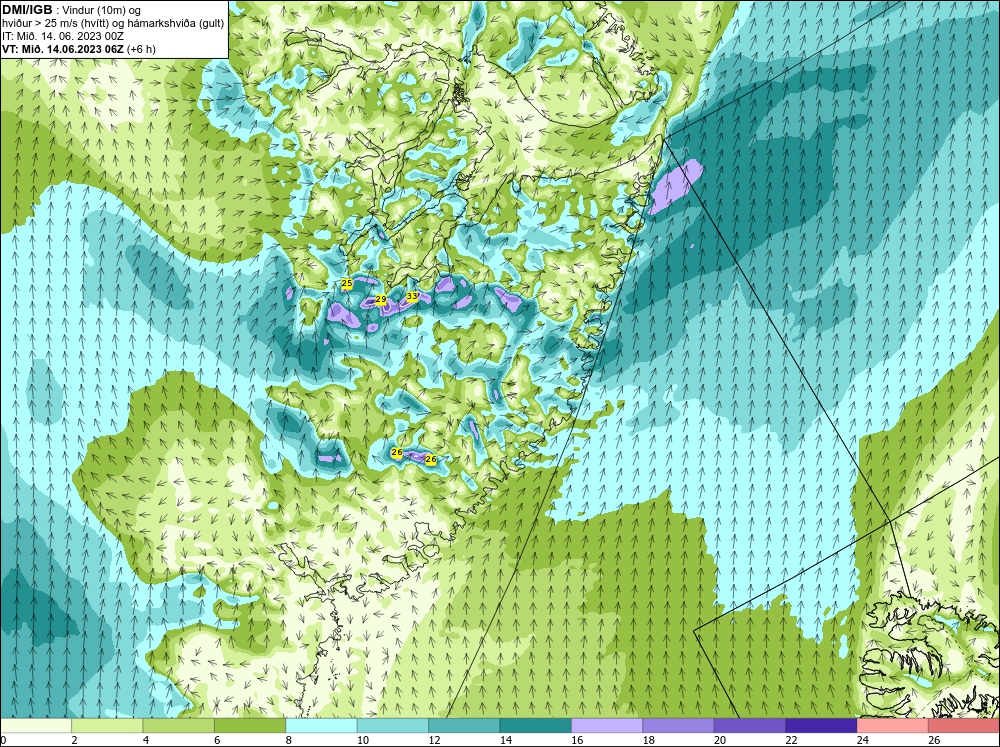
Task: Click the valid time 'VT: Mið. 14.06.2023 06Z'
Action: pos(63,49)
